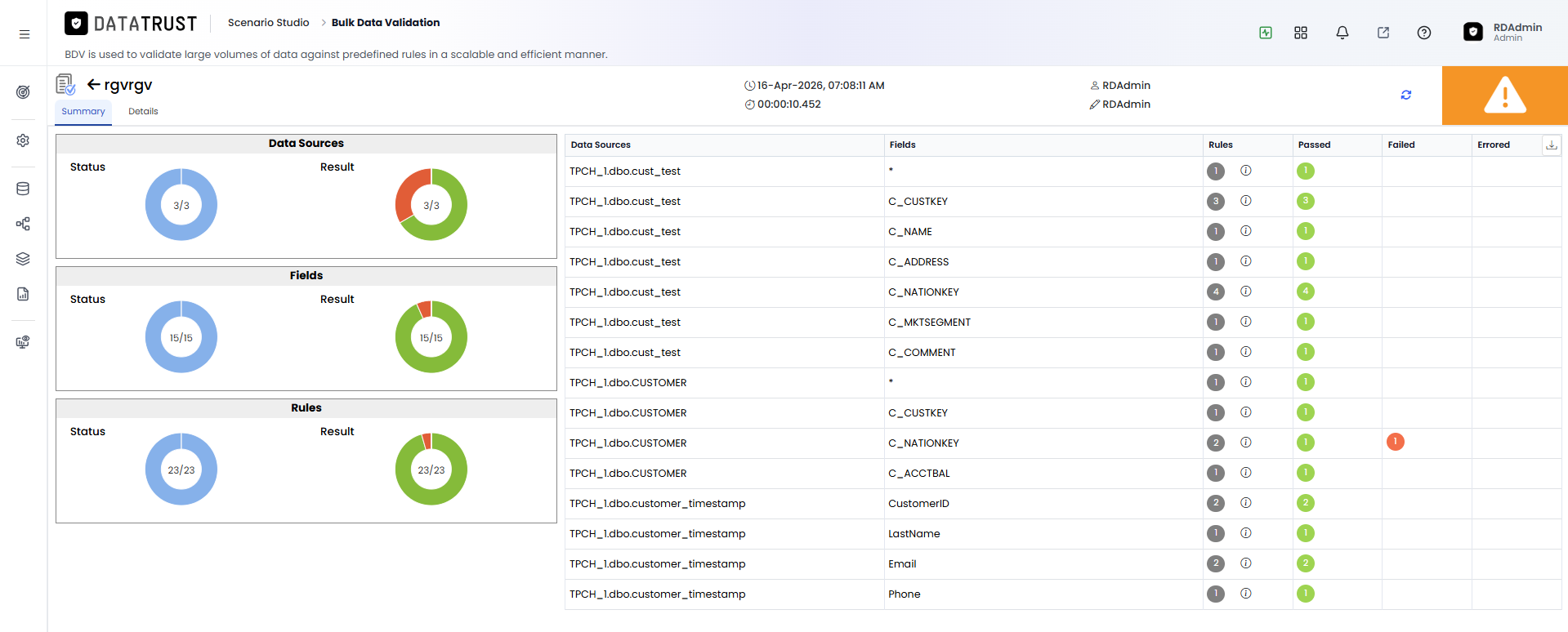Viewport: 1568px width, 632px height.
Task: Open the help question mark icon
Action: click(1424, 33)
